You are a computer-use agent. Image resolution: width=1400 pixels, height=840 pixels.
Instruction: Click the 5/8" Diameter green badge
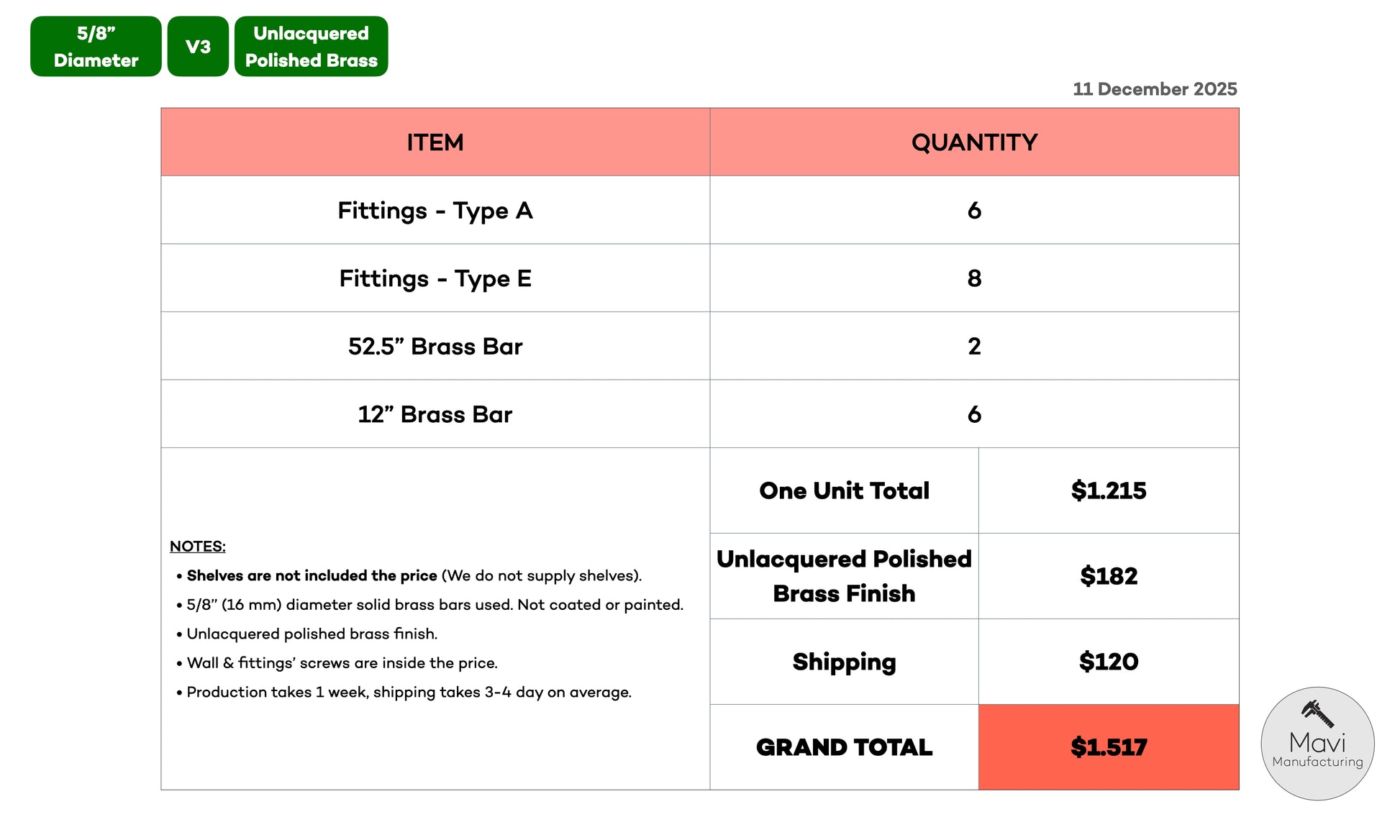click(x=96, y=47)
